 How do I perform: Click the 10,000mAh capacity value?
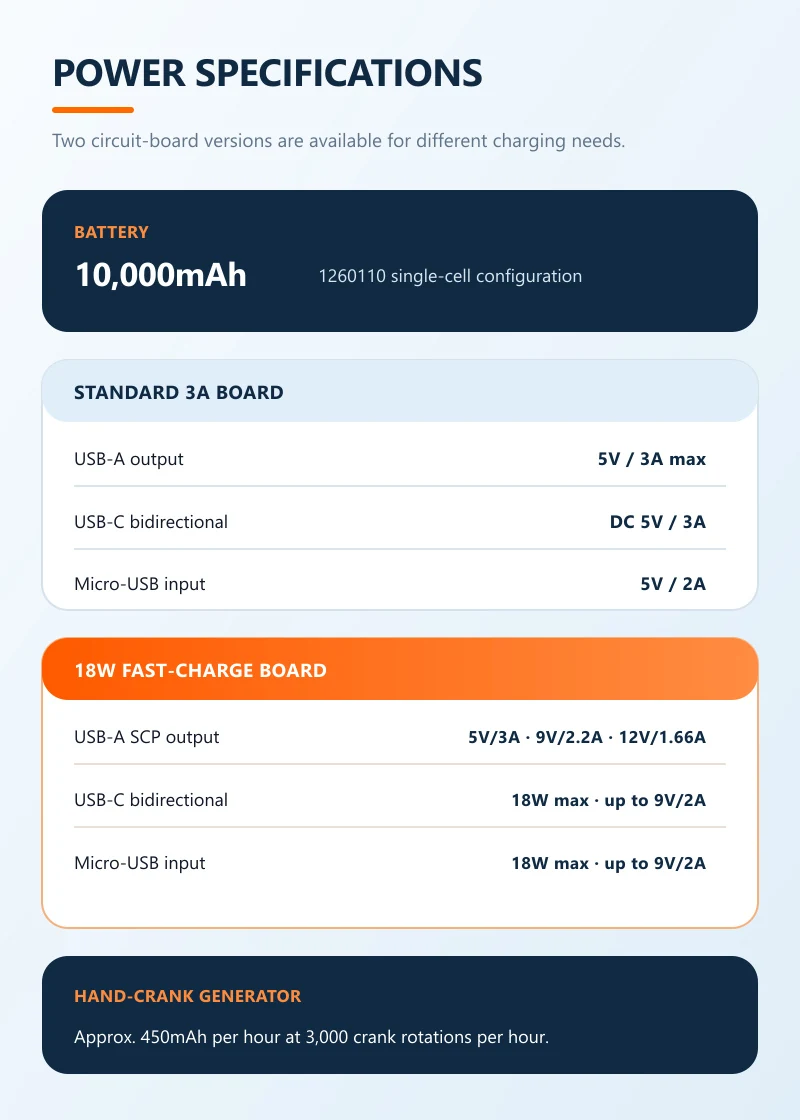161,275
